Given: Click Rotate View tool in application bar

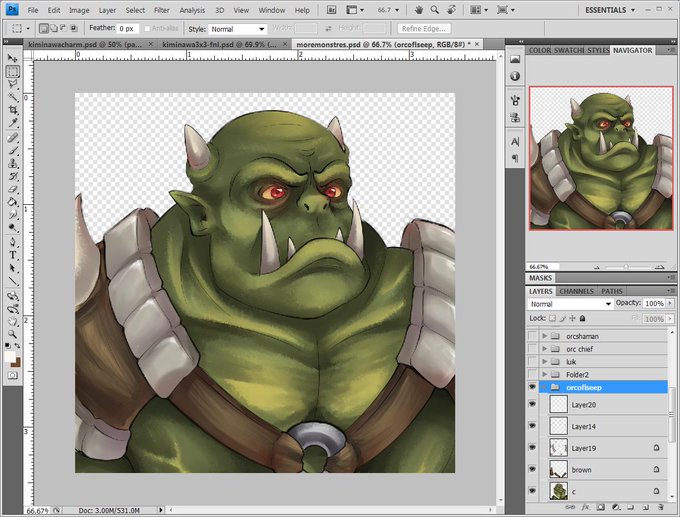Looking at the screenshot, I should 451,10.
